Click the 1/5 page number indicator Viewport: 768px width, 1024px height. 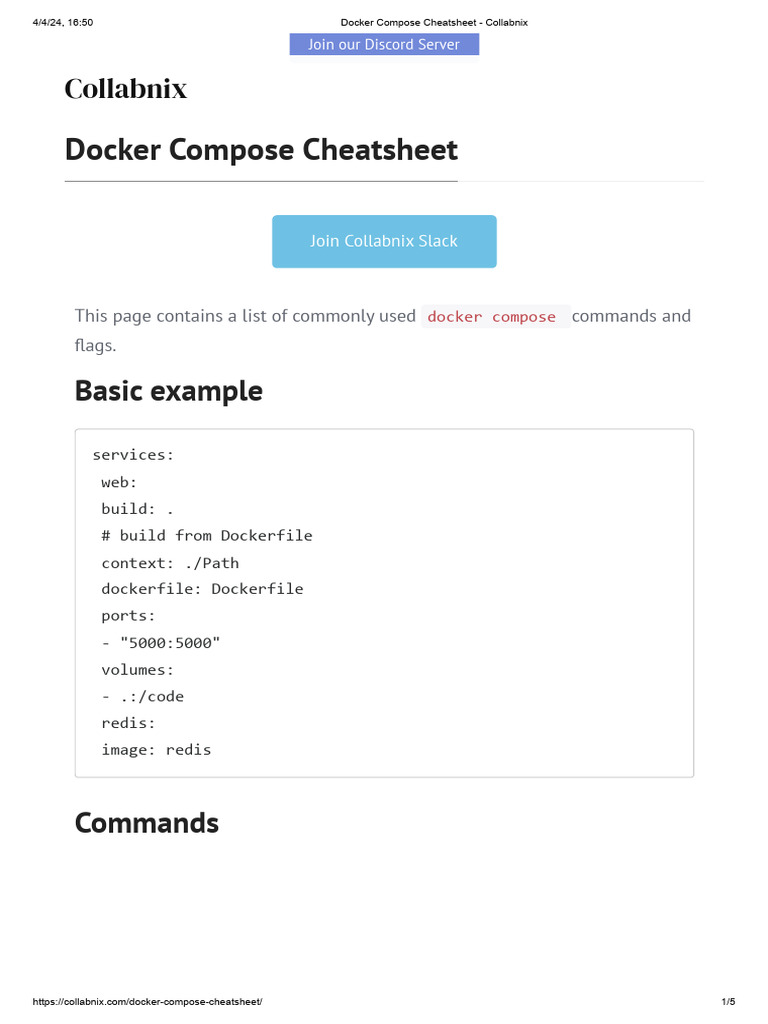tap(728, 1002)
